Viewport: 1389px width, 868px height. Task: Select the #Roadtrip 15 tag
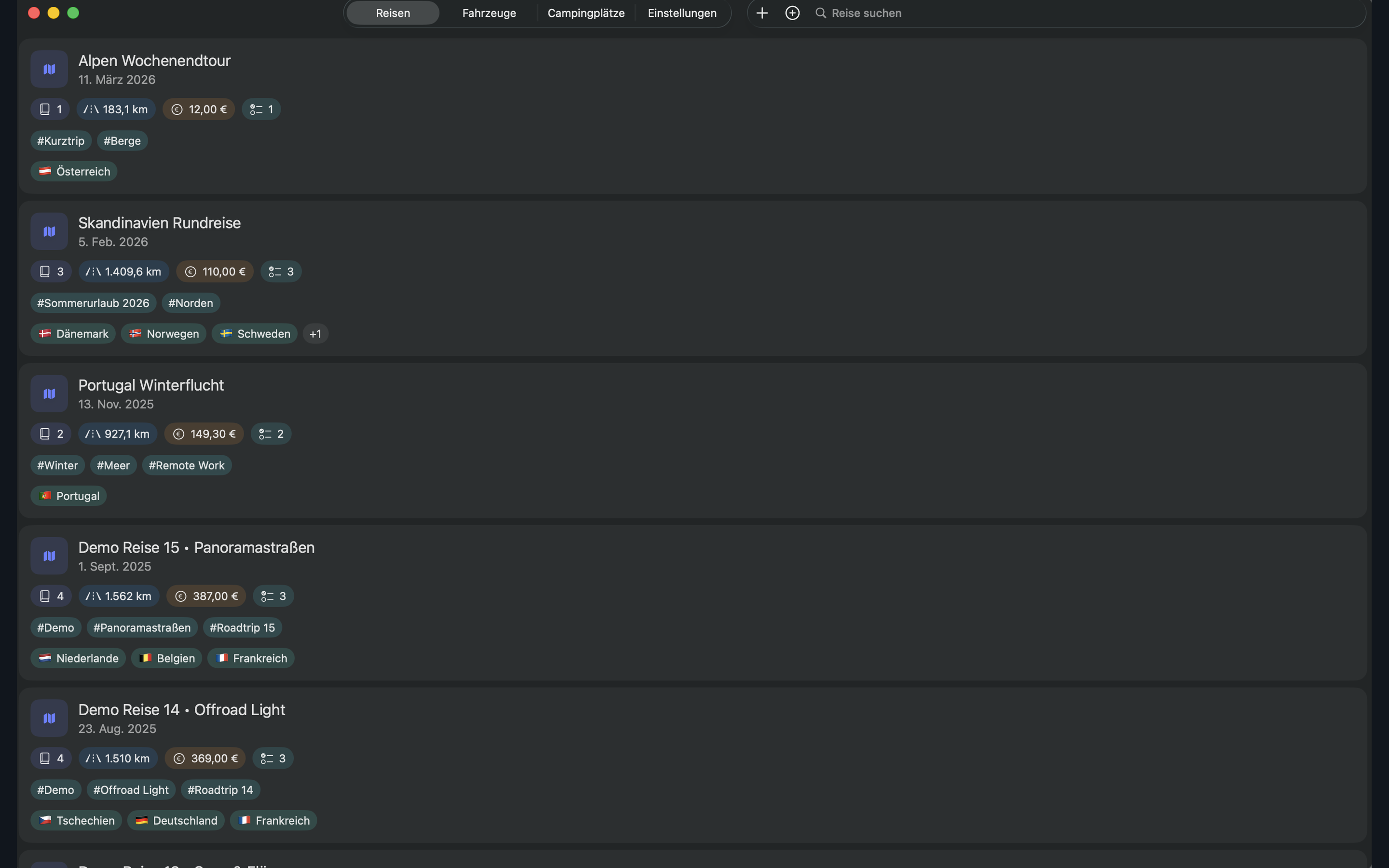(x=242, y=627)
